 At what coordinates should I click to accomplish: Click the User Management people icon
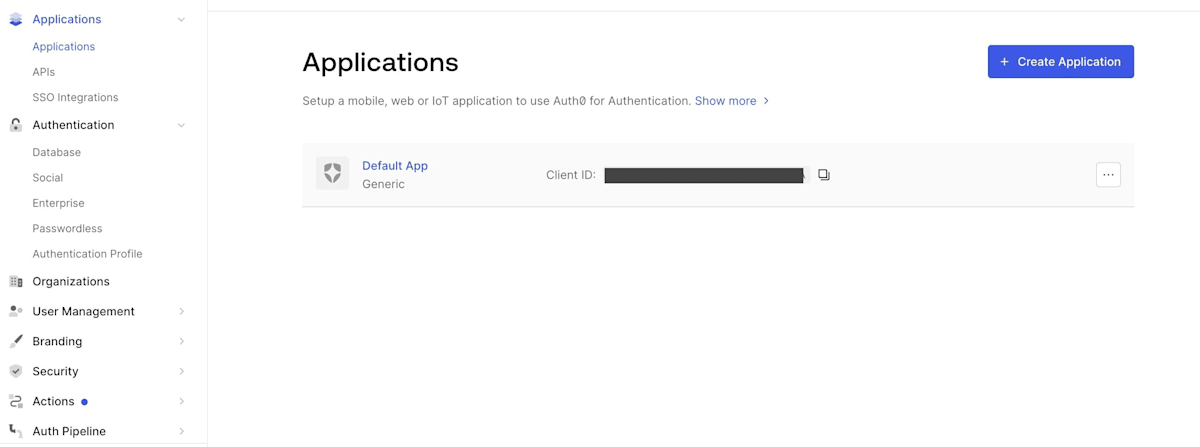15,311
